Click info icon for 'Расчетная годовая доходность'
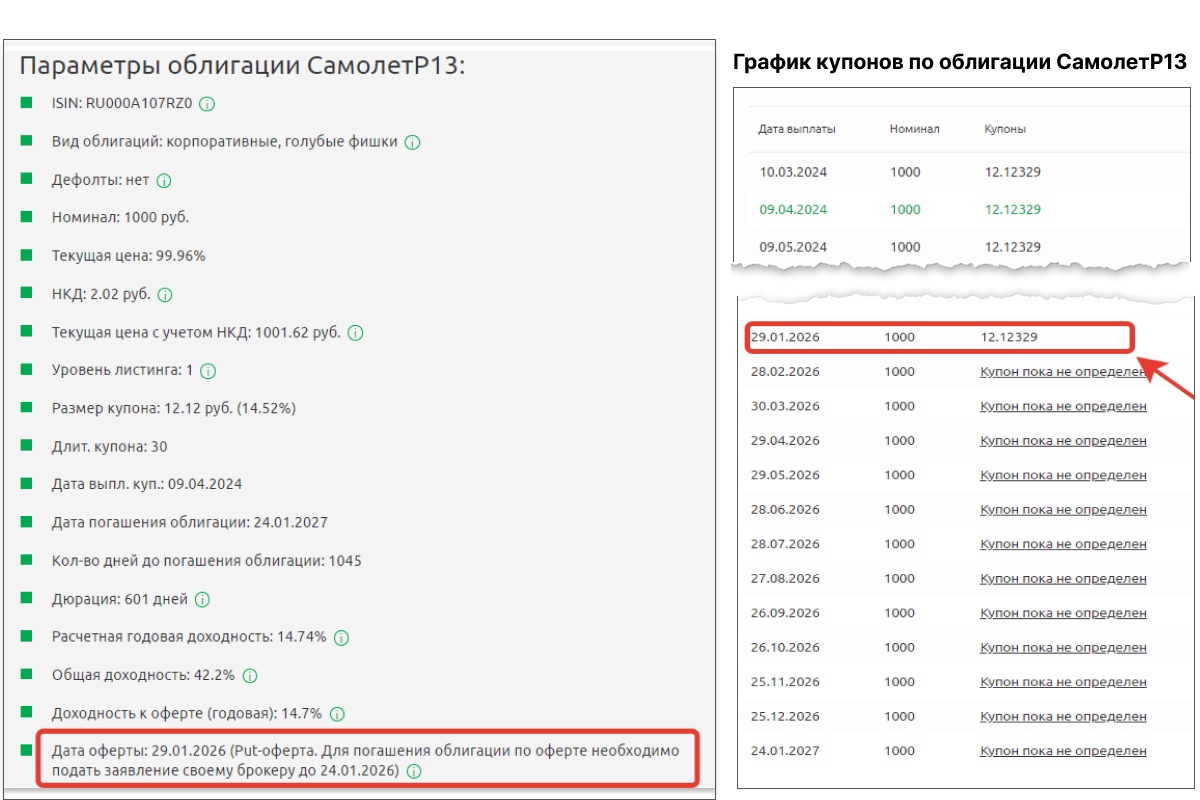1200x800 pixels. coord(341,638)
